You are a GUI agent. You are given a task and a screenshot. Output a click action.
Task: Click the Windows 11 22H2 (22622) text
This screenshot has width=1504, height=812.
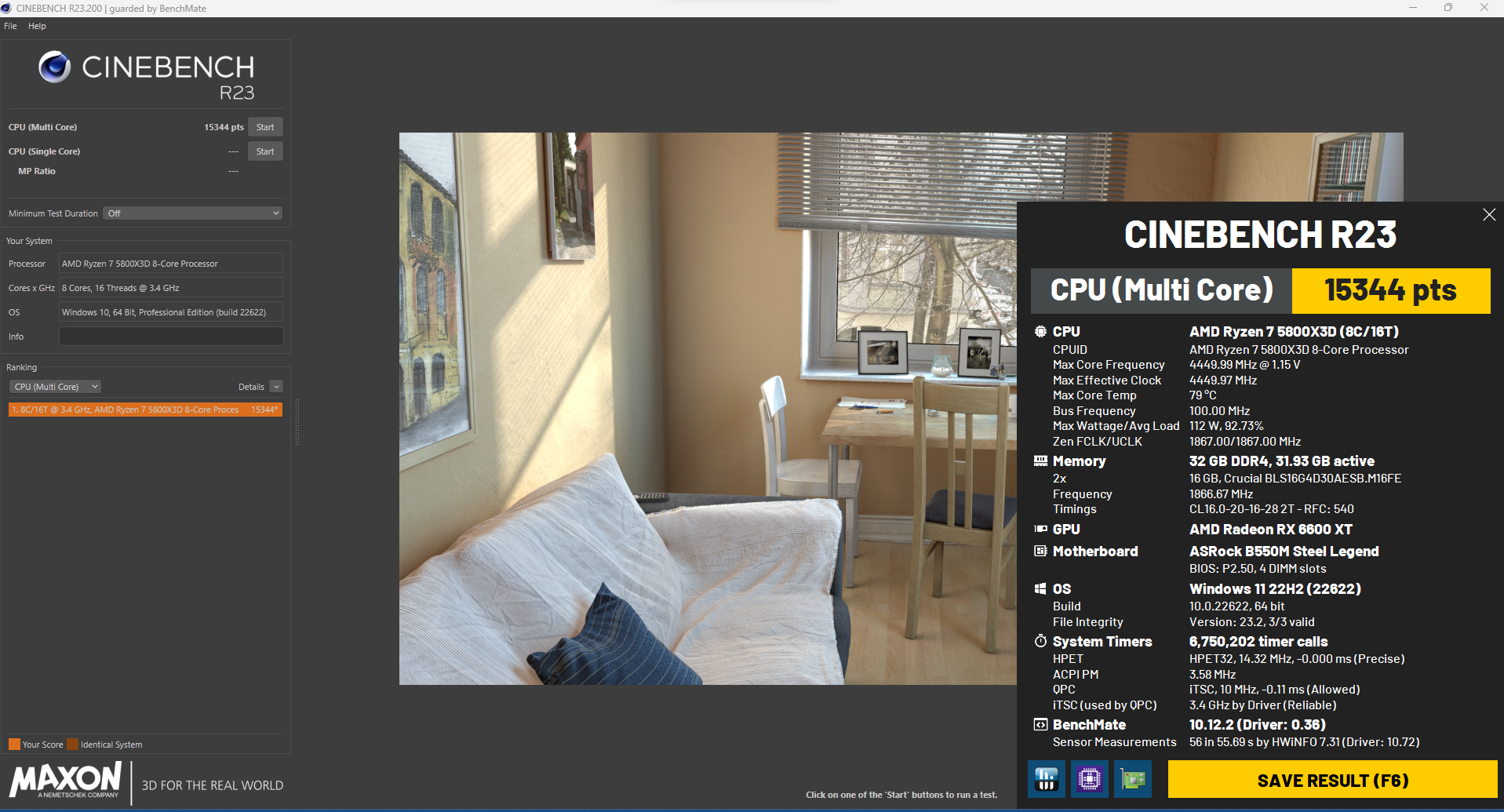(1275, 589)
